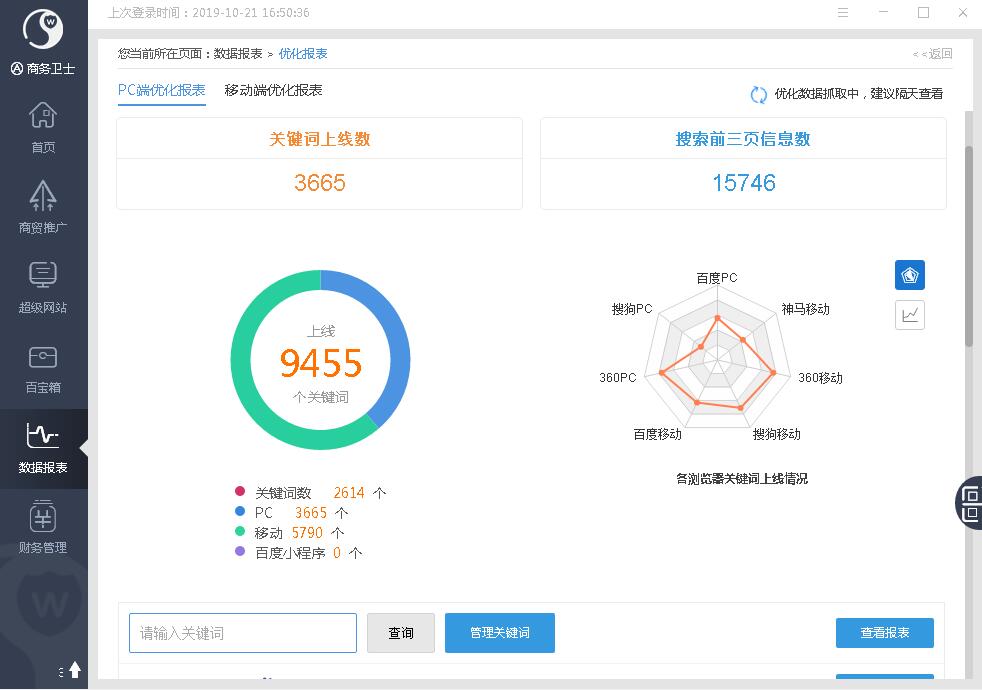The image size is (982, 690).
Task: Click the keyword input field
Action: click(243, 633)
